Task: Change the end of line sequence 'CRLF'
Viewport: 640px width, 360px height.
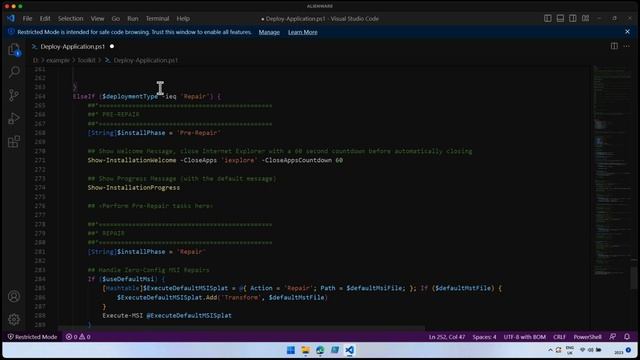Action: pos(559,337)
